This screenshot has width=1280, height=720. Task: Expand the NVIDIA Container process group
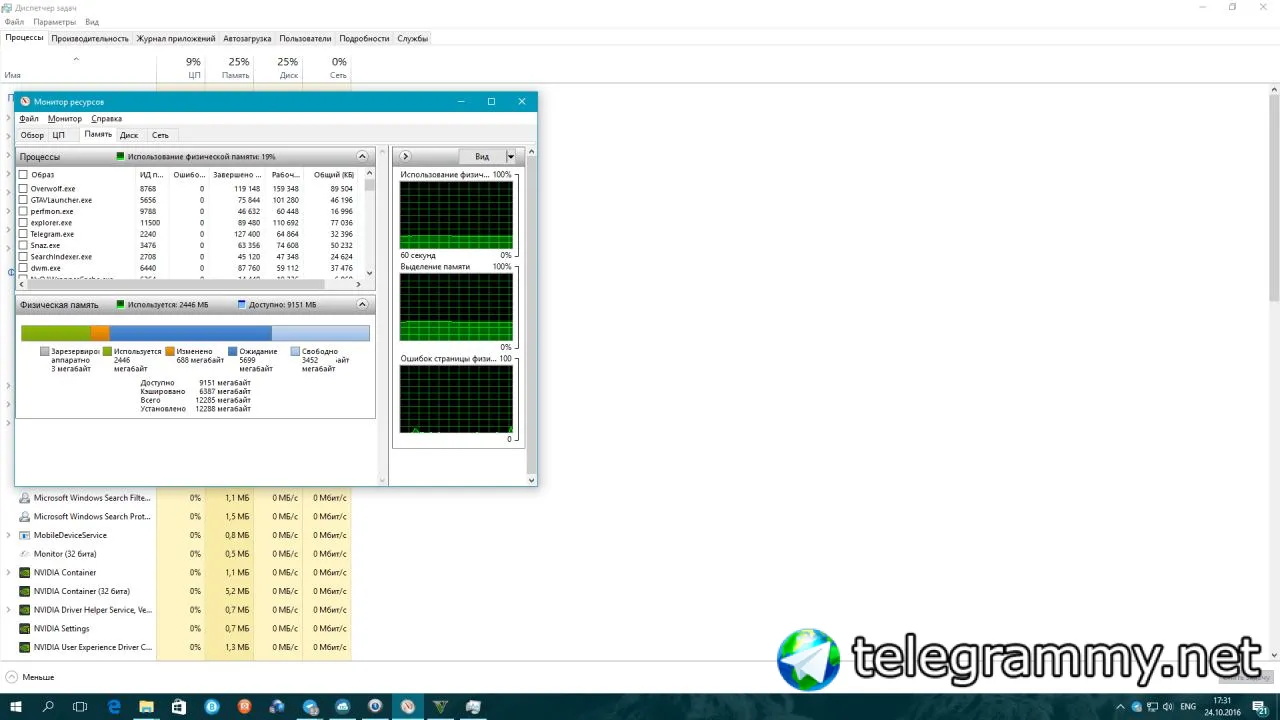tap(9, 573)
